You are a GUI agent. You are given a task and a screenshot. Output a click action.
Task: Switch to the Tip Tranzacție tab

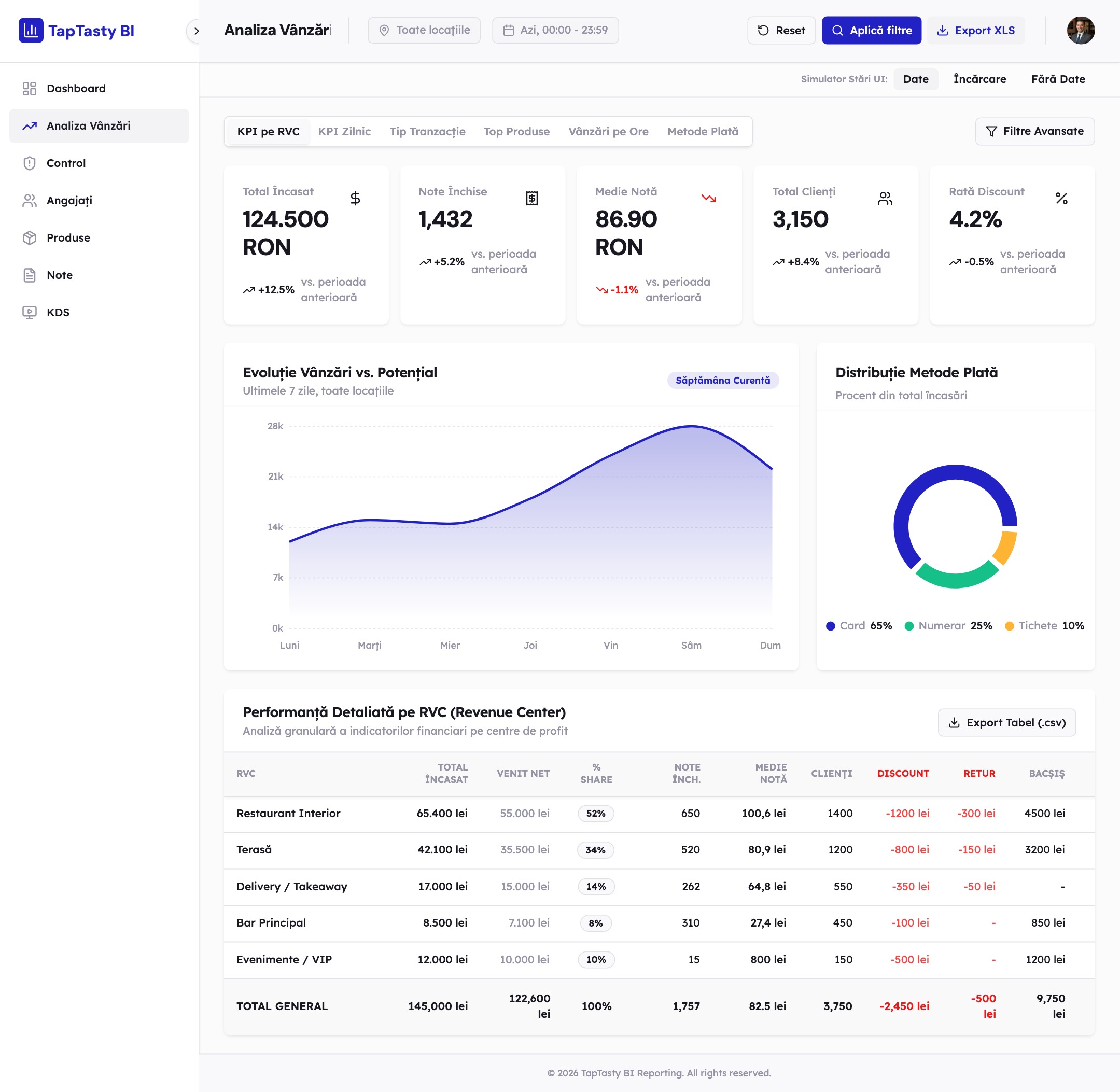[427, 131]
